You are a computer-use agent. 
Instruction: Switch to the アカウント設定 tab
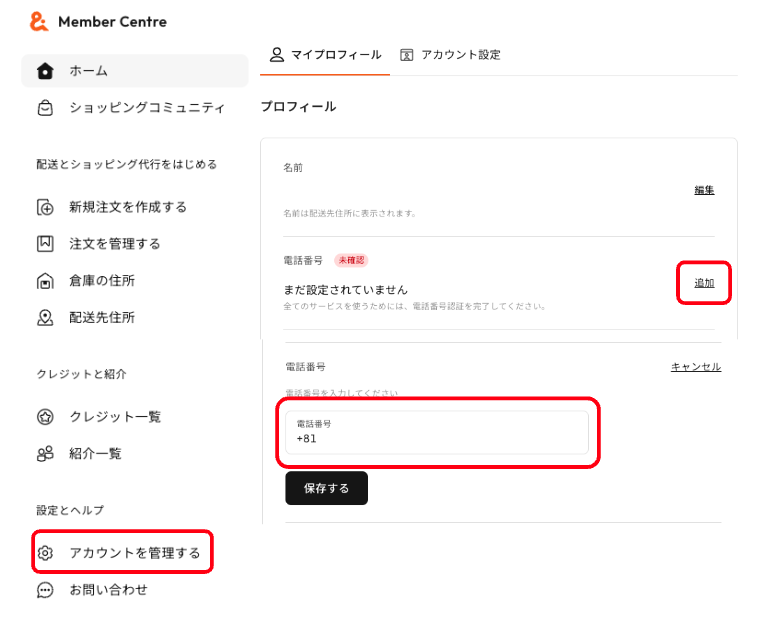[450, 55]
